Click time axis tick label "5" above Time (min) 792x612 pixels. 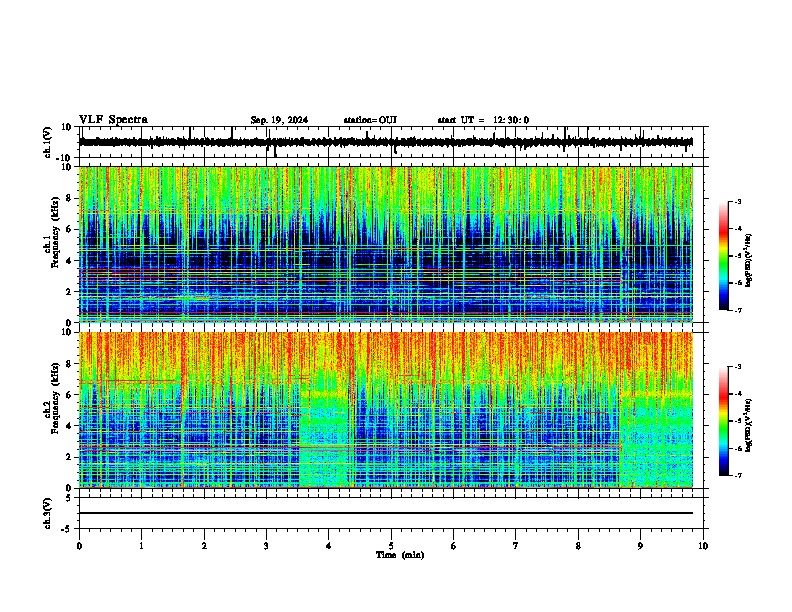tap(391, 545)
